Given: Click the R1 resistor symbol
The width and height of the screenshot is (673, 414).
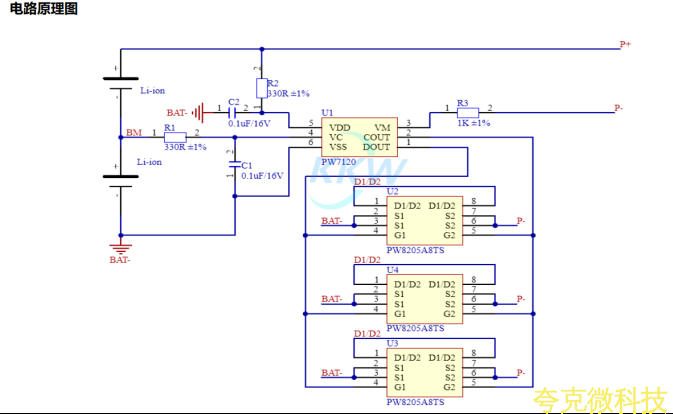Looking at the screenshot, I should [x=175, y=137].
